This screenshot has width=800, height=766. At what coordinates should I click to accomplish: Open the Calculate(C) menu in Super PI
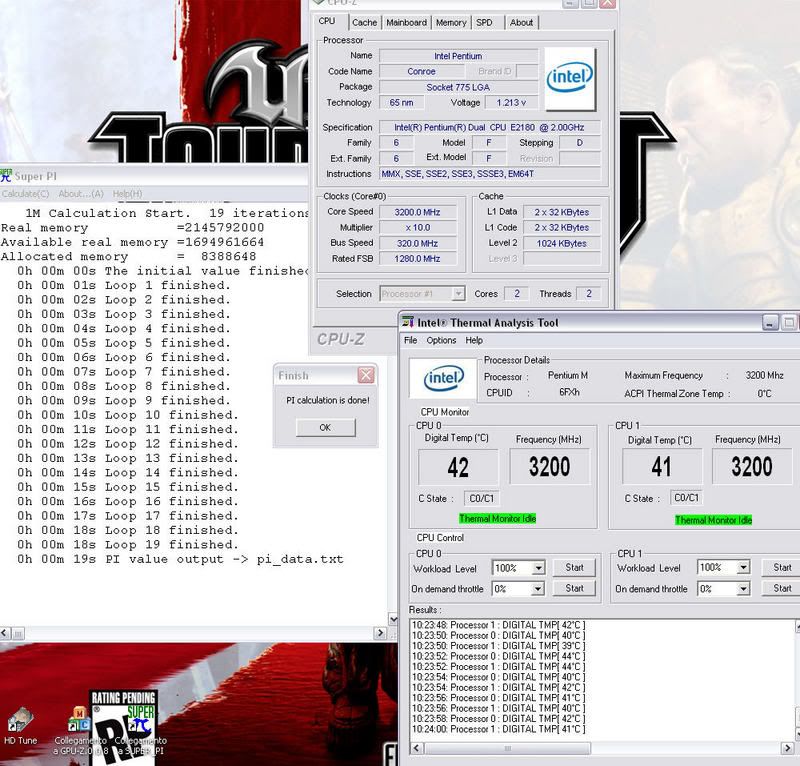25,193
